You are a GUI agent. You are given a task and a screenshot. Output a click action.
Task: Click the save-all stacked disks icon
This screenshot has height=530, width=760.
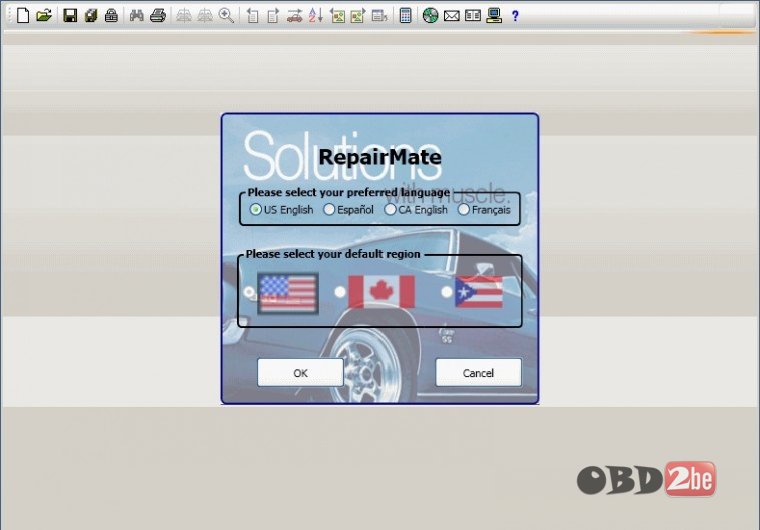(x=91, y=16)
